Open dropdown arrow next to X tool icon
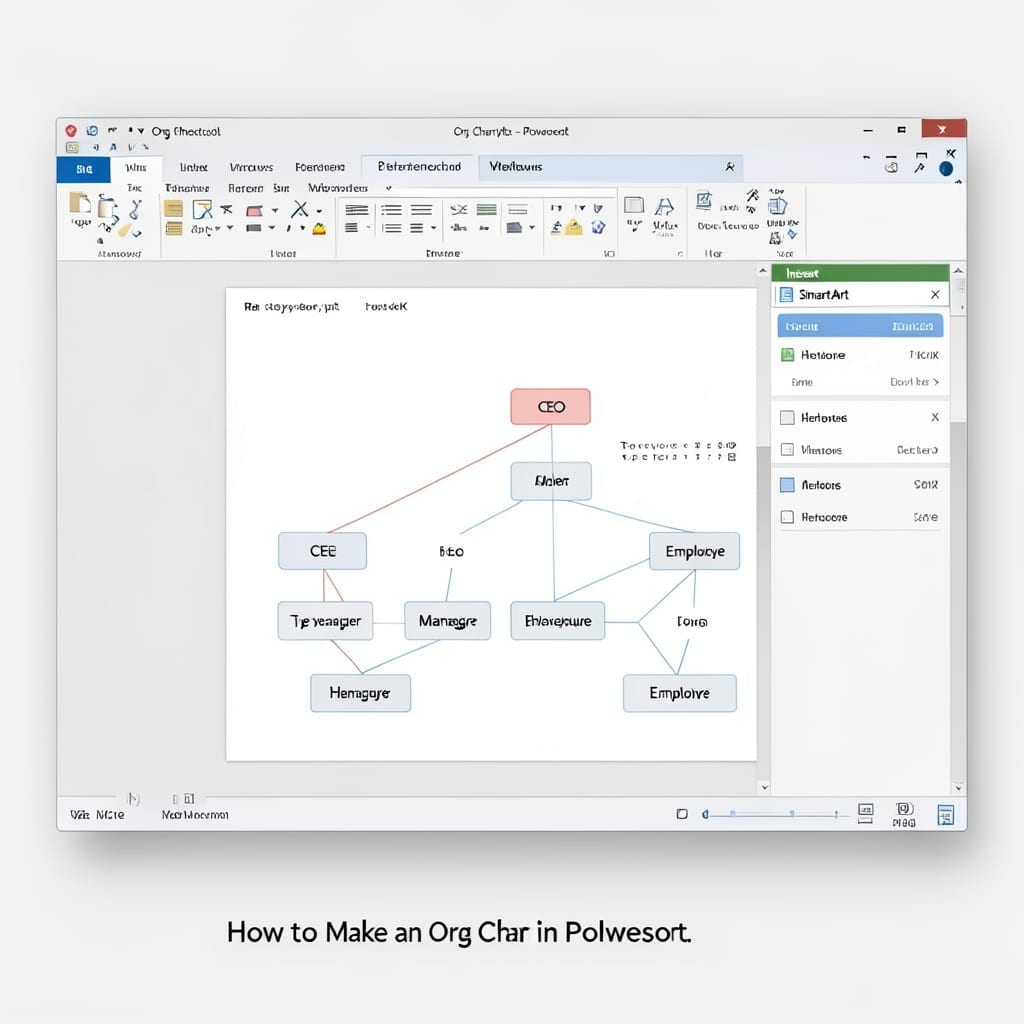 coord(319,211)
